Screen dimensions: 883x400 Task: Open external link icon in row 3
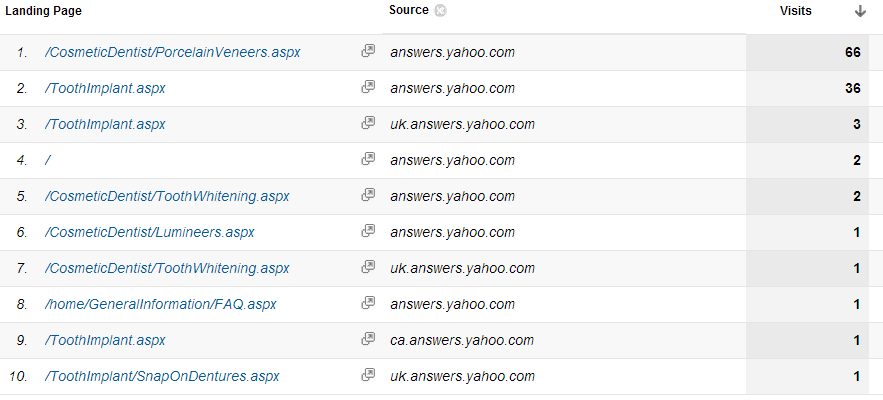(x=368, y=123)
